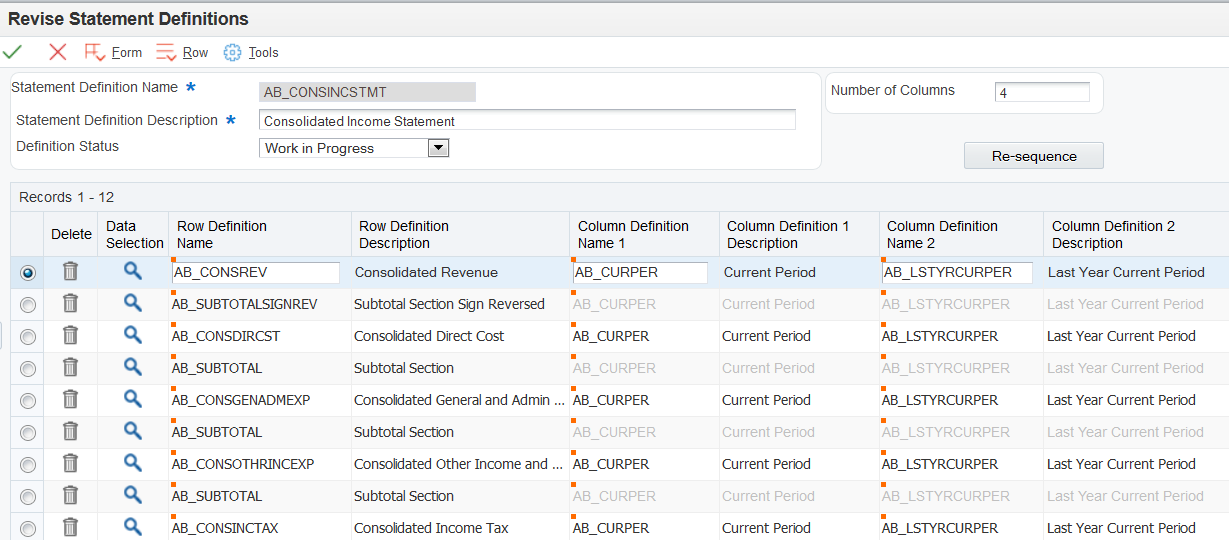The height and width of the screenshot is (540, 1229).
Task: Open data selection for AB_CONSOTHRINCEXP row
Action: click(x=133, y=464)
